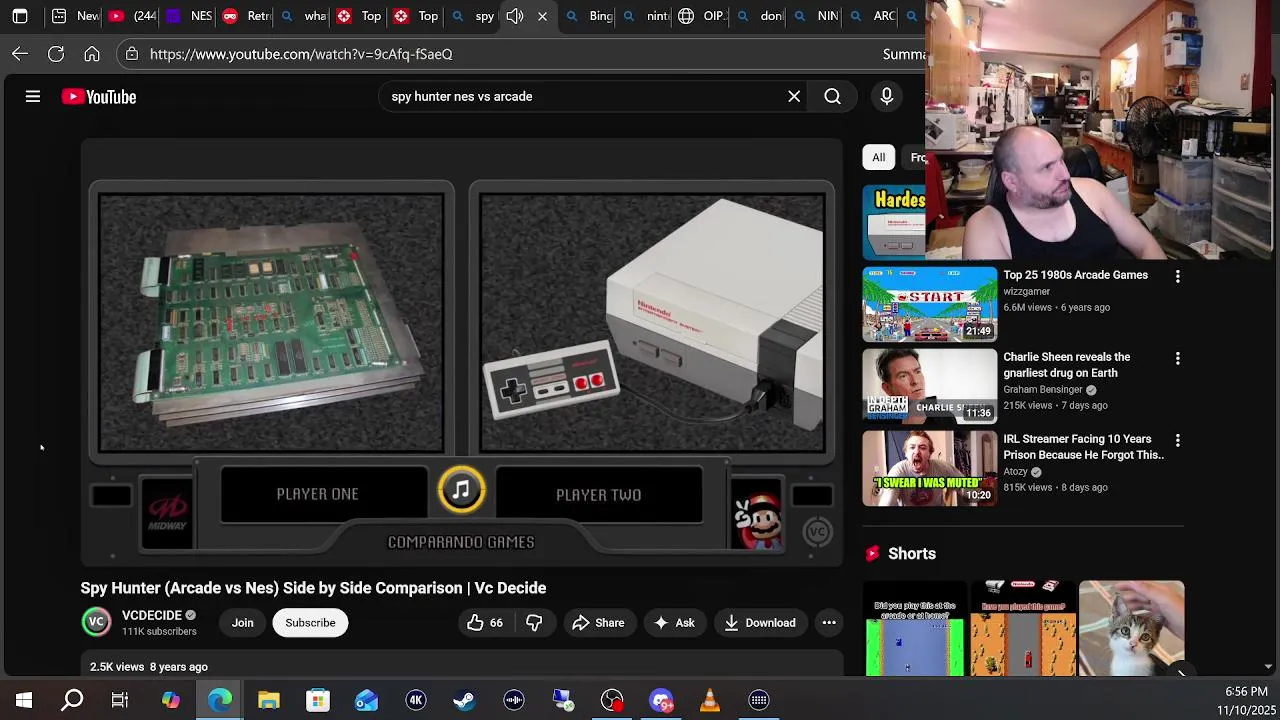Open Windows Search from taskbar
This screenshot has width=1280, height=720.
[72, 700]
